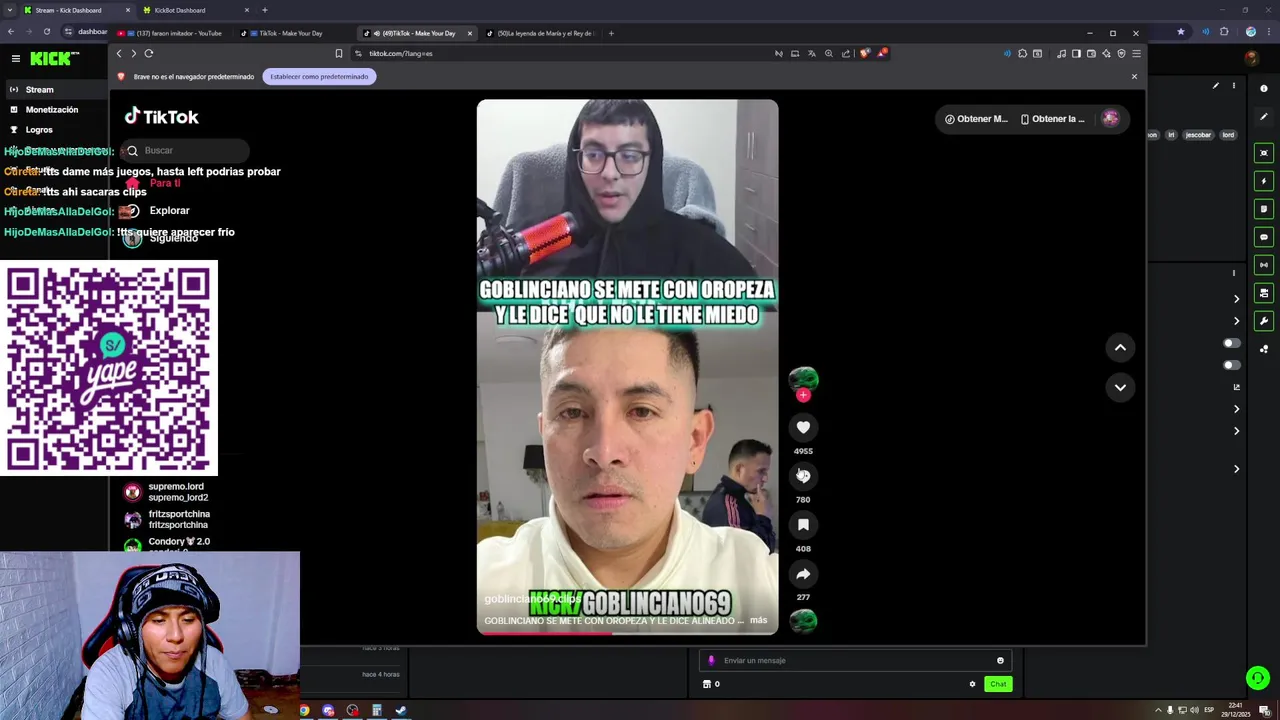Viewport: 1280px width, 720px height.
Task: Open the note icon in Kick sidebar
Action: click(x=1264, y=209)
